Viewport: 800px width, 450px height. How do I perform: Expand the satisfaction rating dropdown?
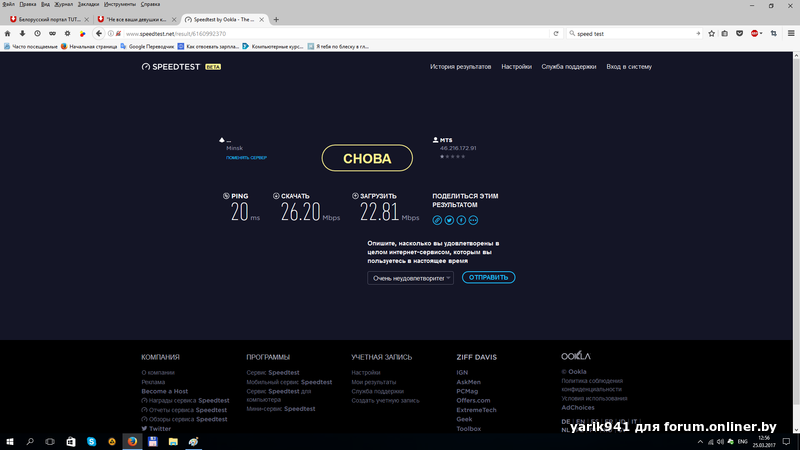[410, 278]
